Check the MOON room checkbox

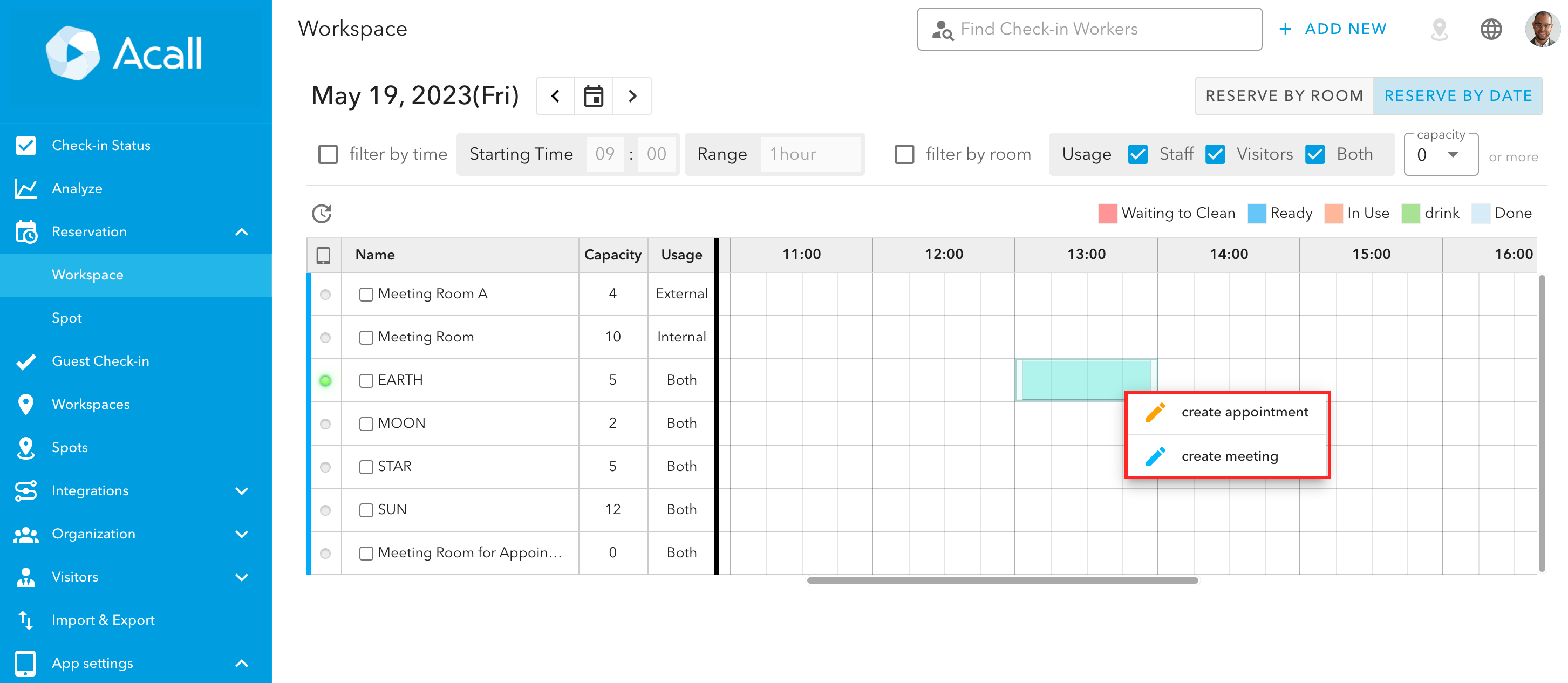(x=366, y=424)
